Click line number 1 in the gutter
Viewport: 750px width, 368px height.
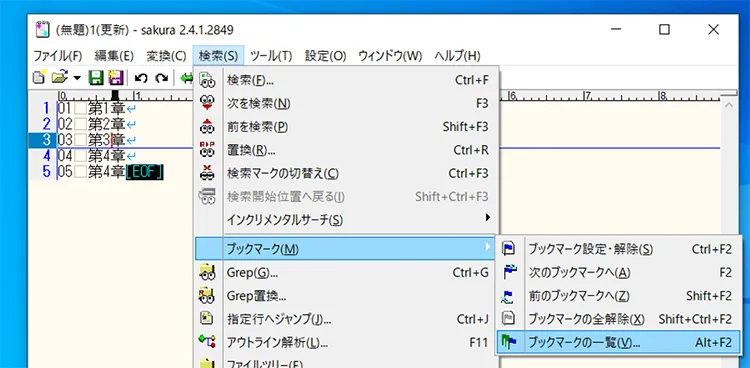(46, 109)
